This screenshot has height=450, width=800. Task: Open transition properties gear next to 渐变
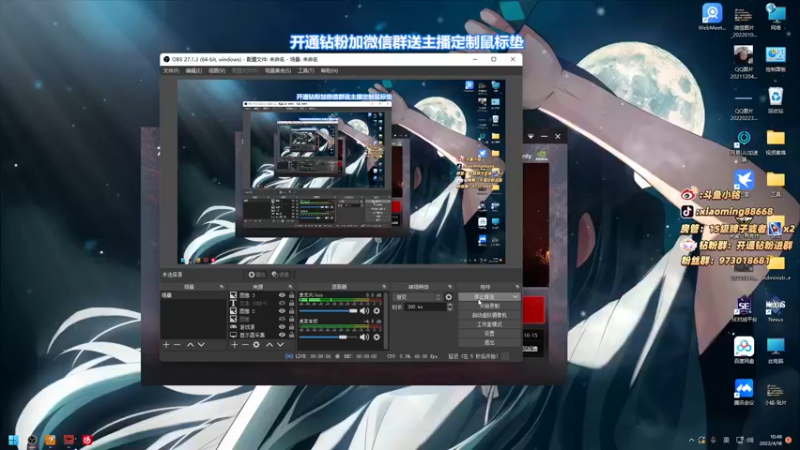448,297
